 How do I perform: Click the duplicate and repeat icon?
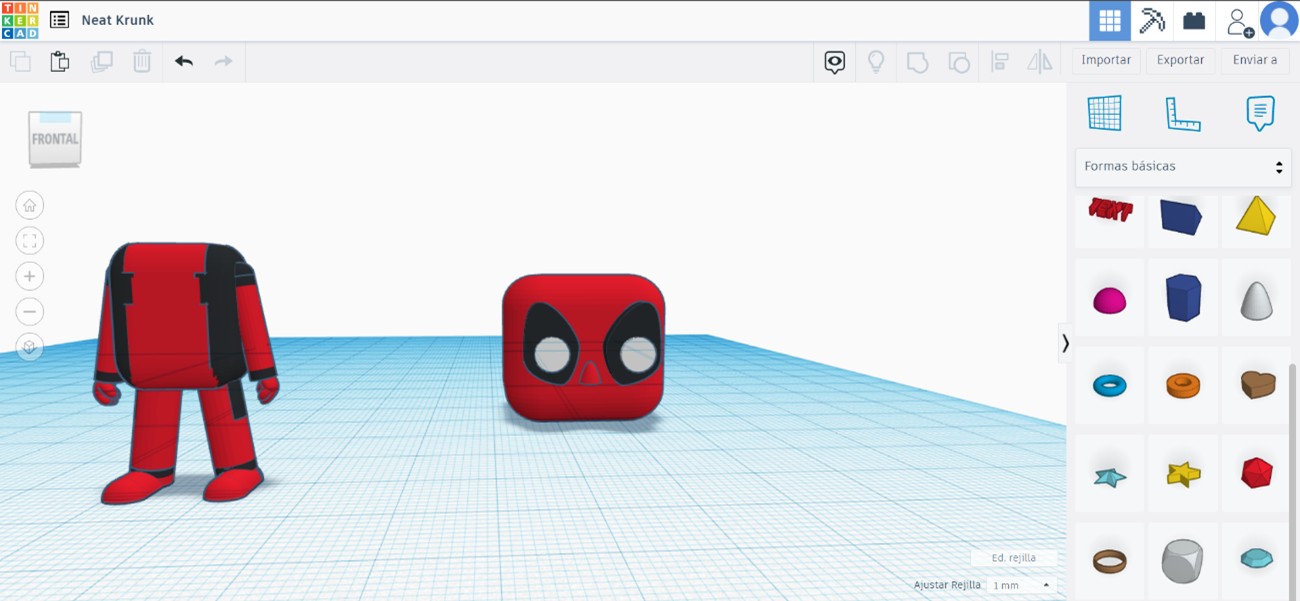pyautogui.click(x=101, y=61)
